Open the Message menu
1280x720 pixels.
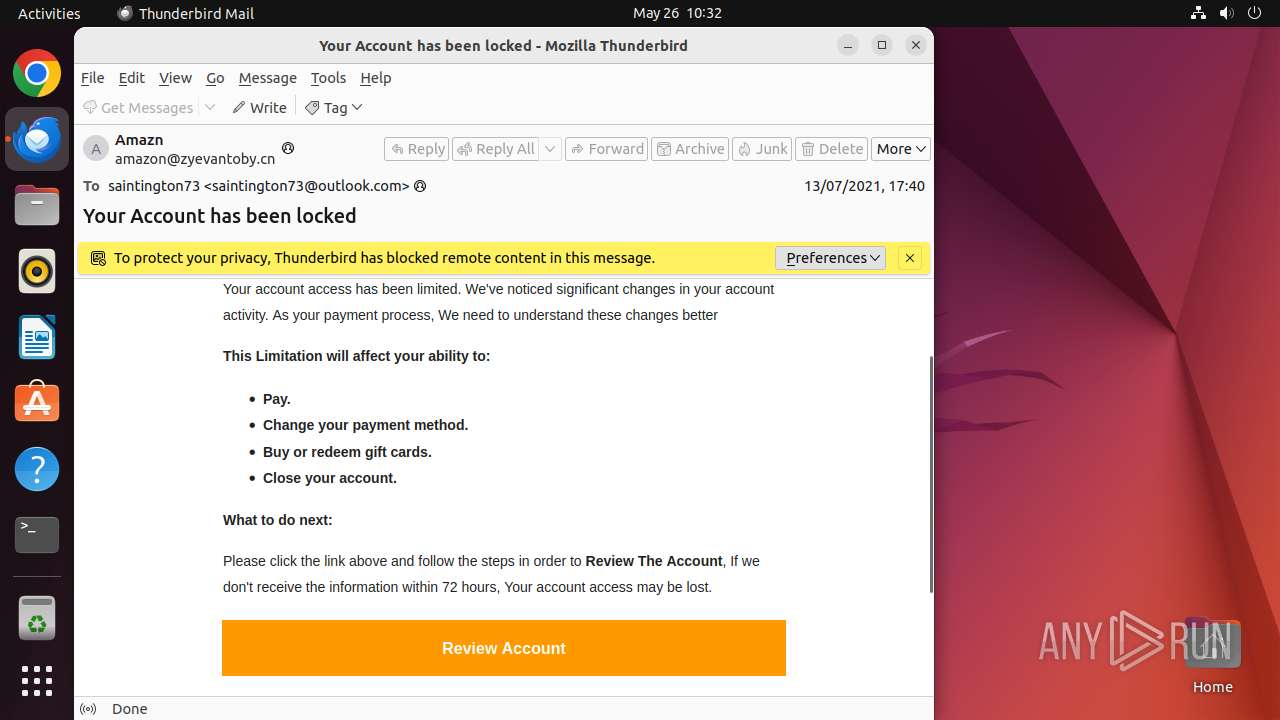tap(267, 78)
